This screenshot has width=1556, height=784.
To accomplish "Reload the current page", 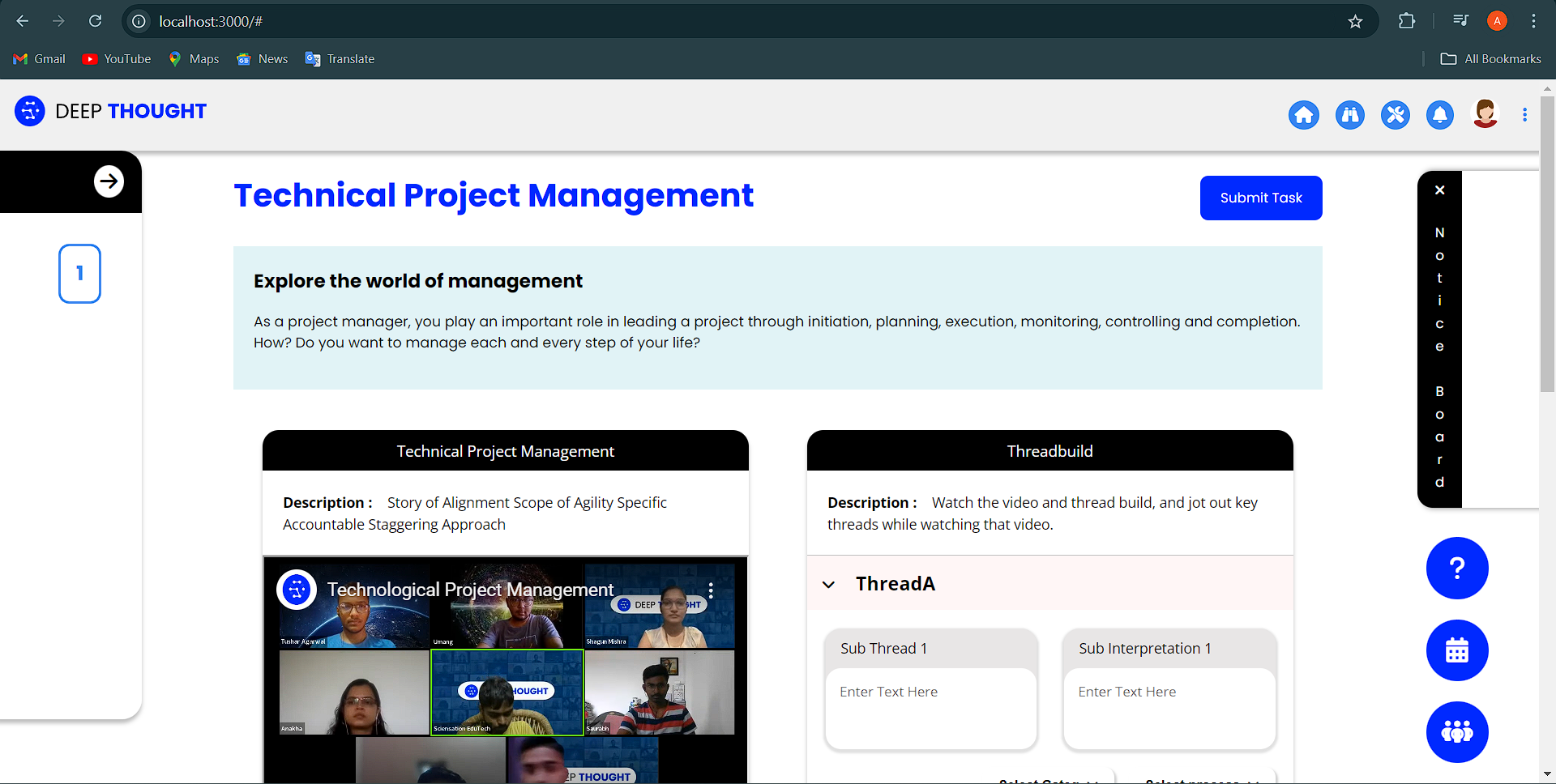I will [x=95, y=21].
